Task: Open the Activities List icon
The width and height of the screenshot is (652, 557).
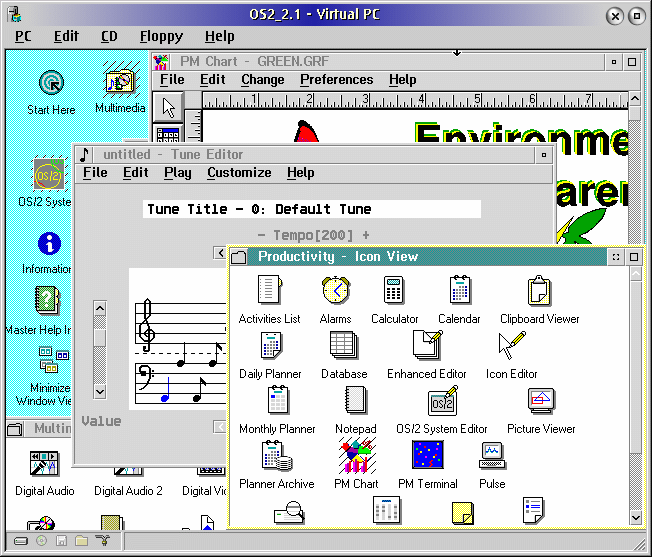Action: point(269,289)
